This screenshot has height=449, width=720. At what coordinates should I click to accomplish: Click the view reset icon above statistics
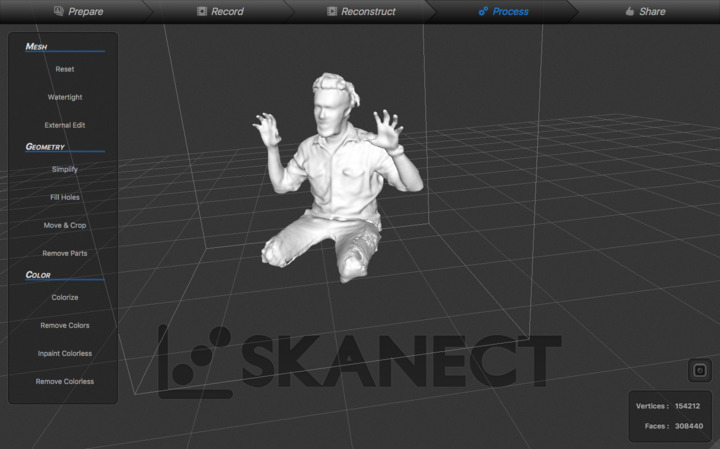[x=700, y=370]
